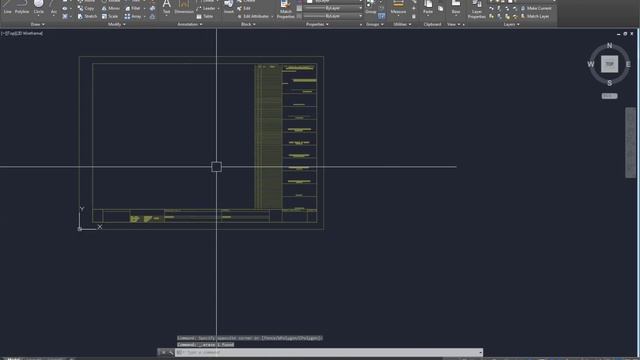Click the block Edit tool
The width and height of the screenshot is (640, 360).
244,8
